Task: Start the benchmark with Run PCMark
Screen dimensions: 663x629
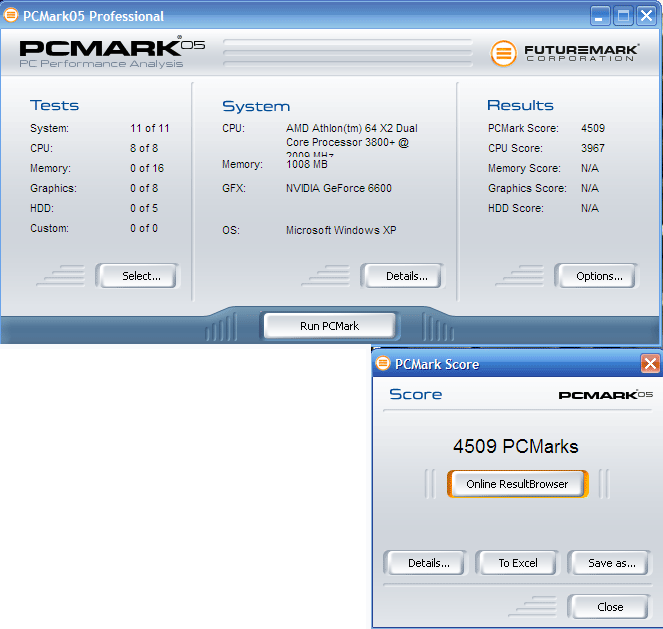Action: point(330,326)
